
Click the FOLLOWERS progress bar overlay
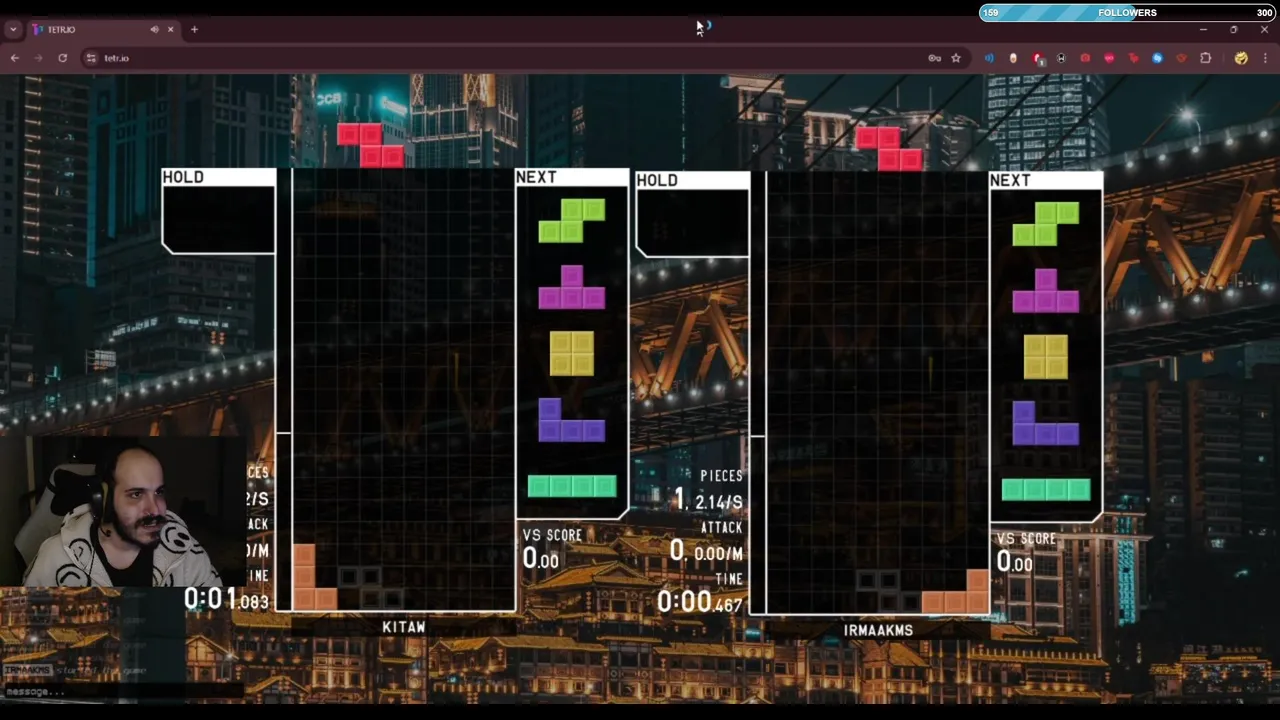tap(1127, 12)
